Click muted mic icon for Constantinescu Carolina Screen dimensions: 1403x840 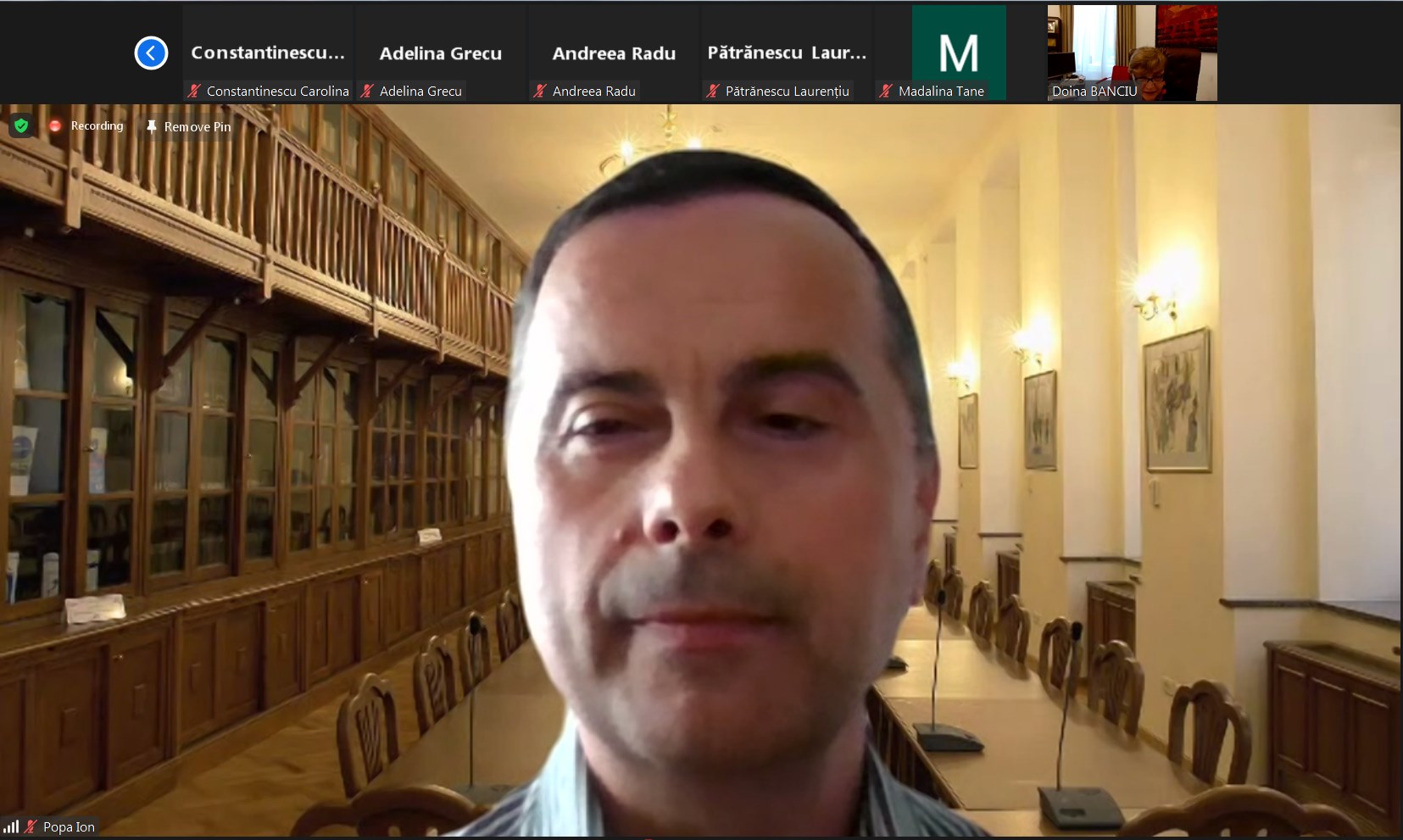195,91
